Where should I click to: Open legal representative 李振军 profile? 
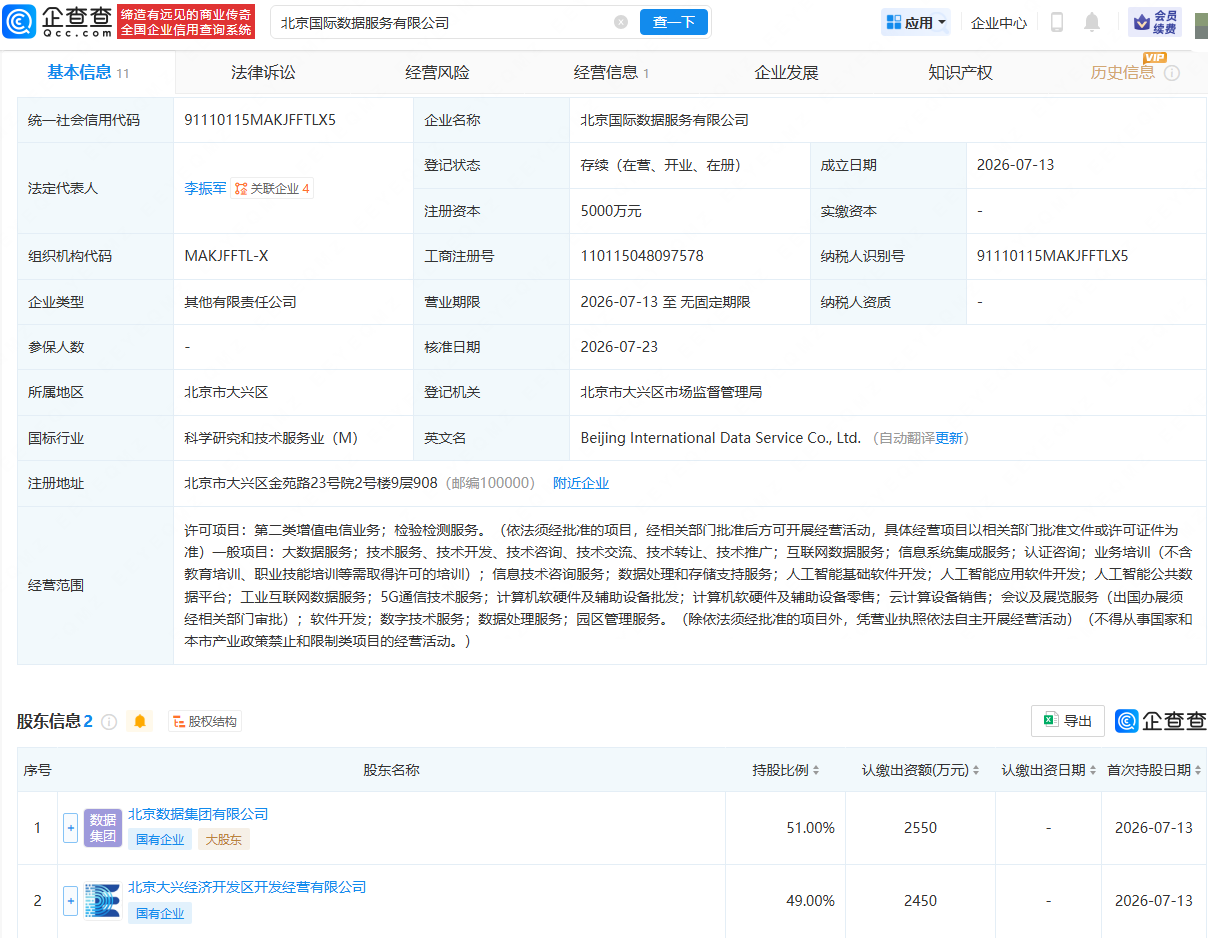pyautogui.click(x=205, y=188)
